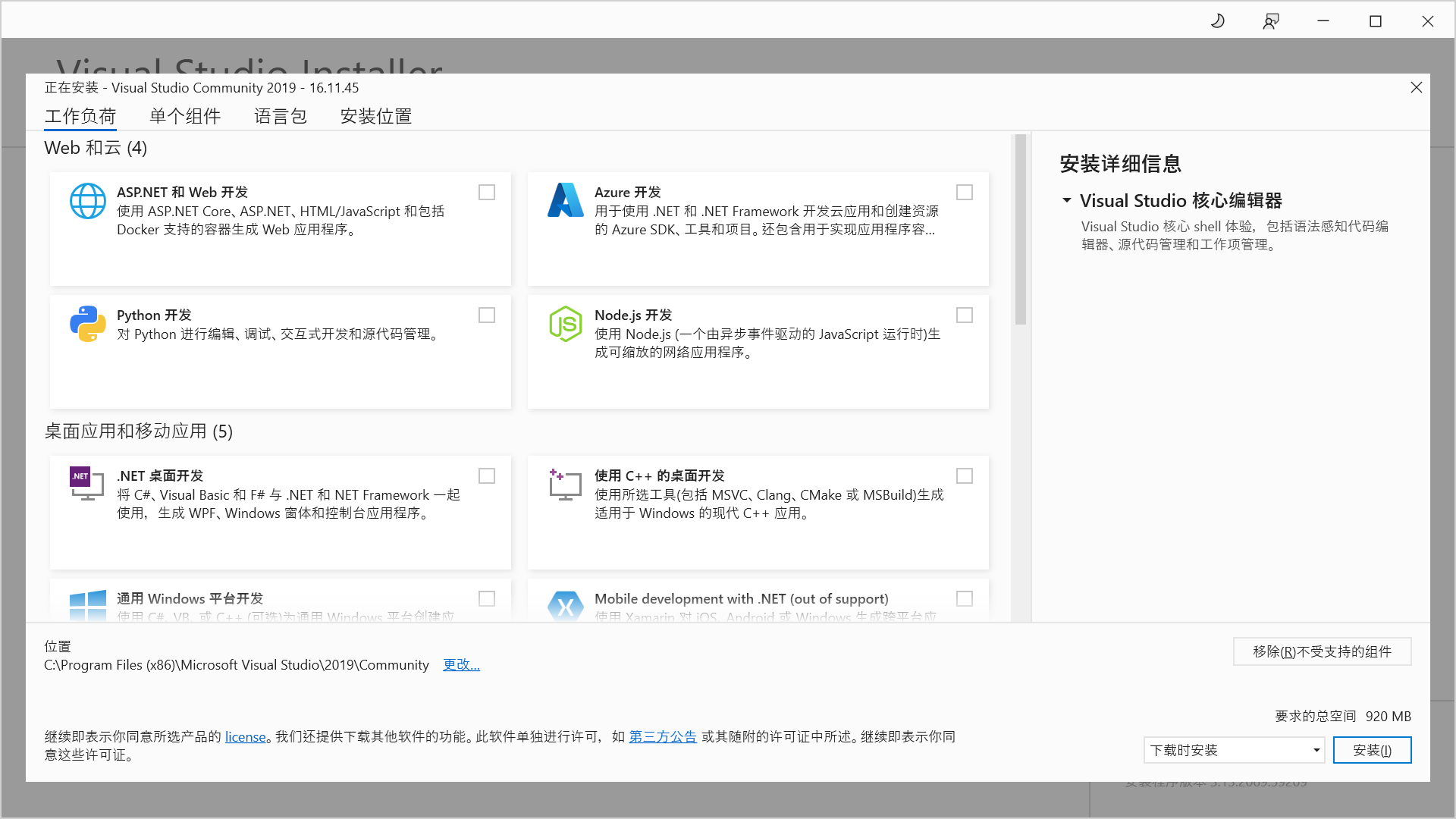Enable the ASP.NET 和 Web 开发 checkbox
Viewport: 1456px width, 819px height.
coord(487,193)
